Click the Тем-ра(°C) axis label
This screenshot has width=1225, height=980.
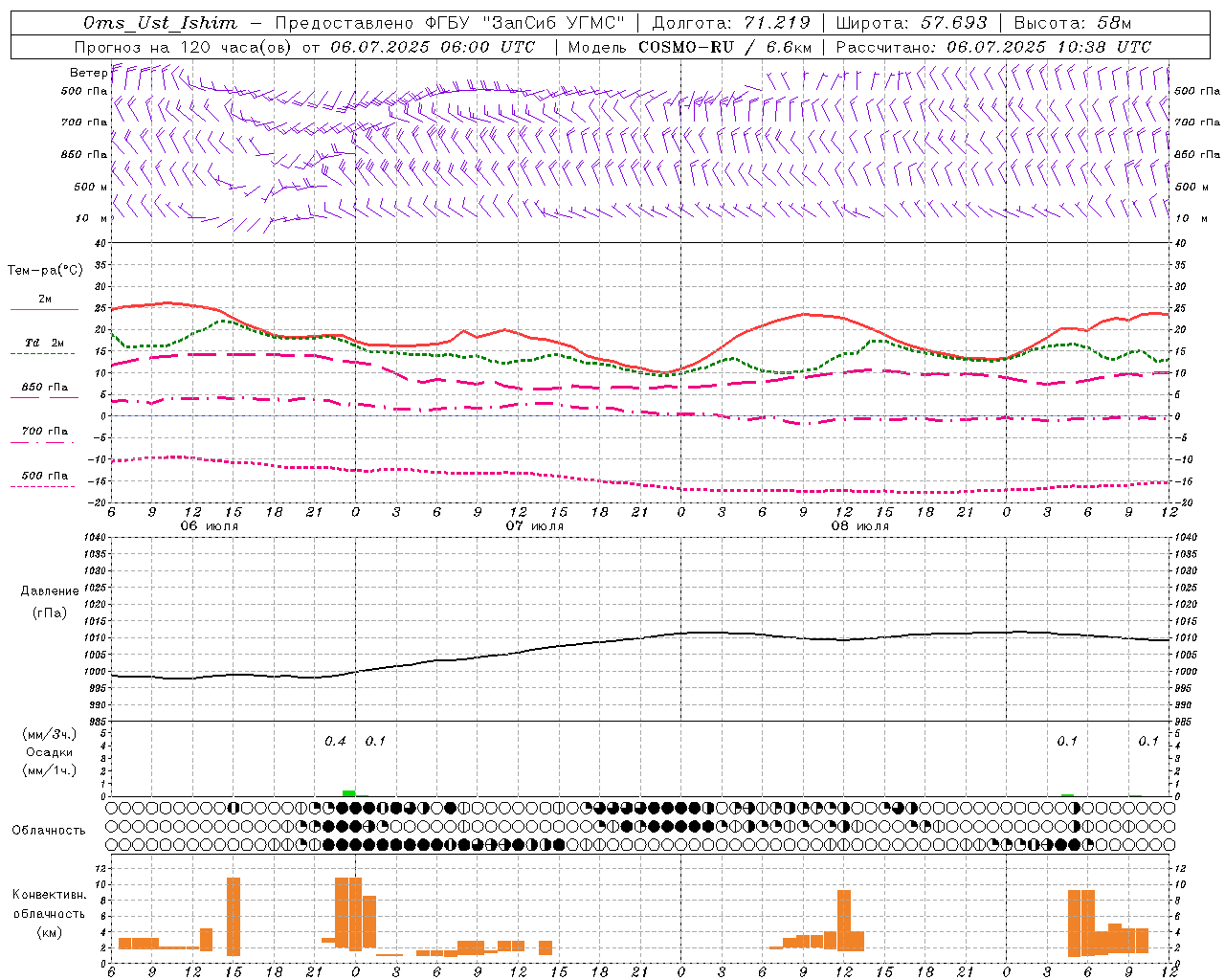(45, 271)
